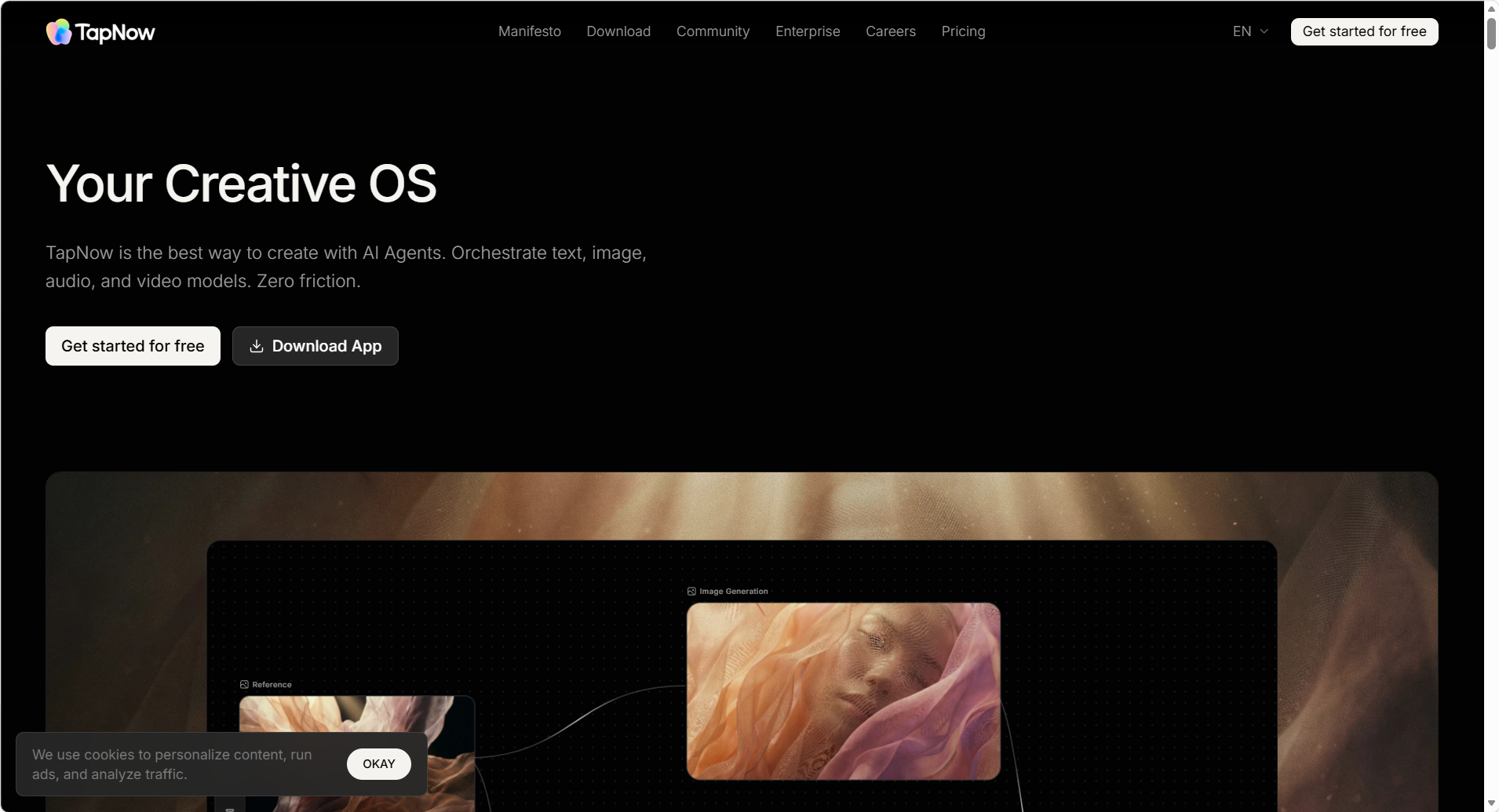
Task: Open the Manifesto page
Action: pyautogui.click(x=530, y=31)
